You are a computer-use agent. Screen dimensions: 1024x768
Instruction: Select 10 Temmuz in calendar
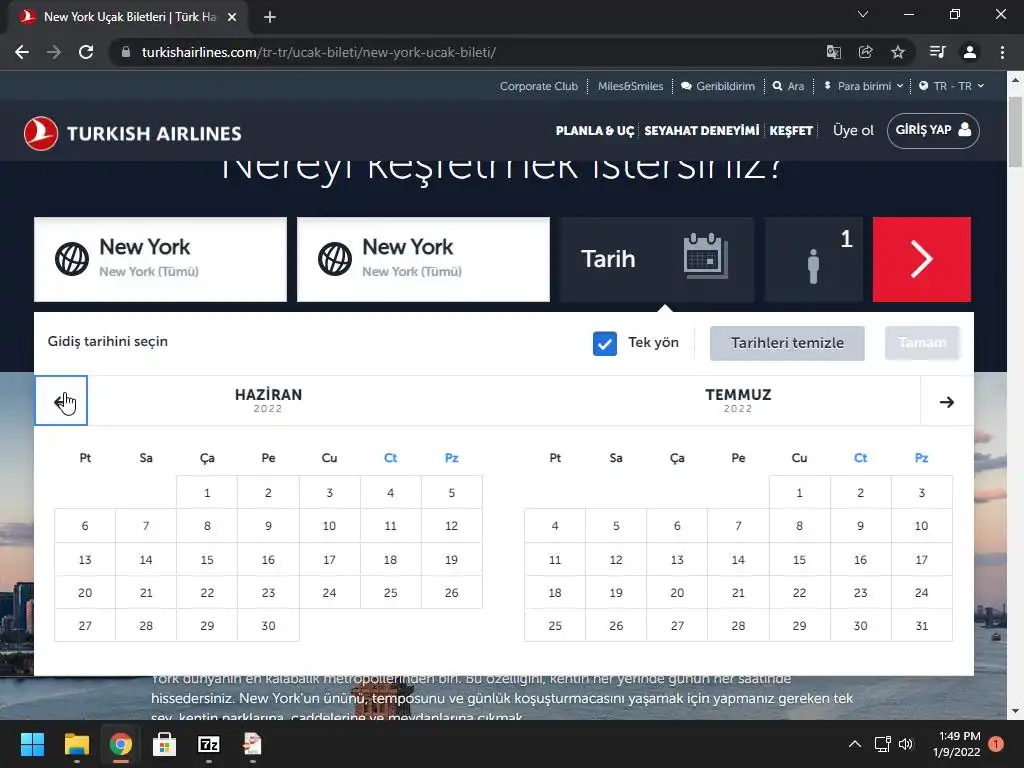point(921,526)
